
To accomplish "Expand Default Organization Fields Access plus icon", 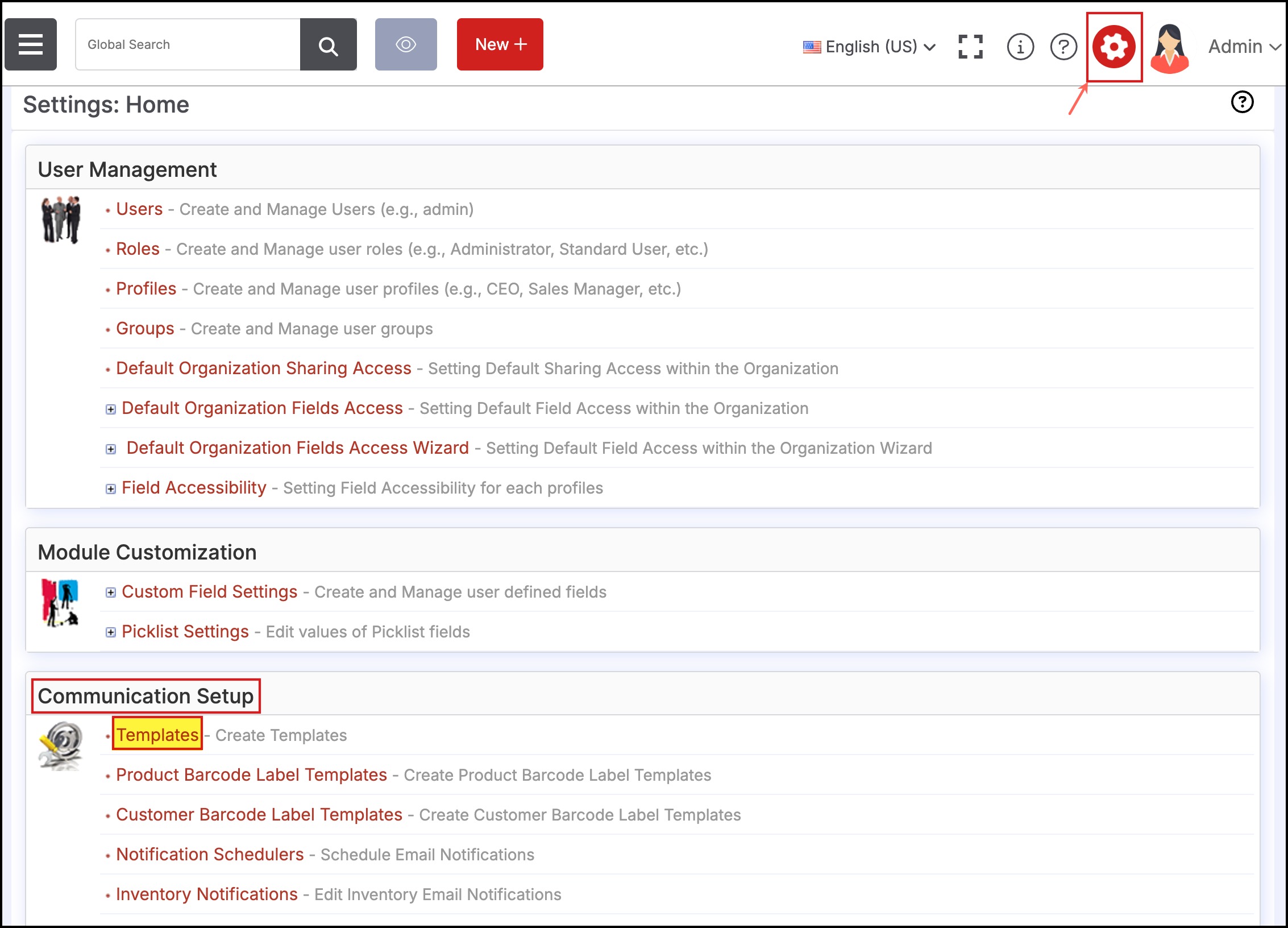I will point(111,409).
